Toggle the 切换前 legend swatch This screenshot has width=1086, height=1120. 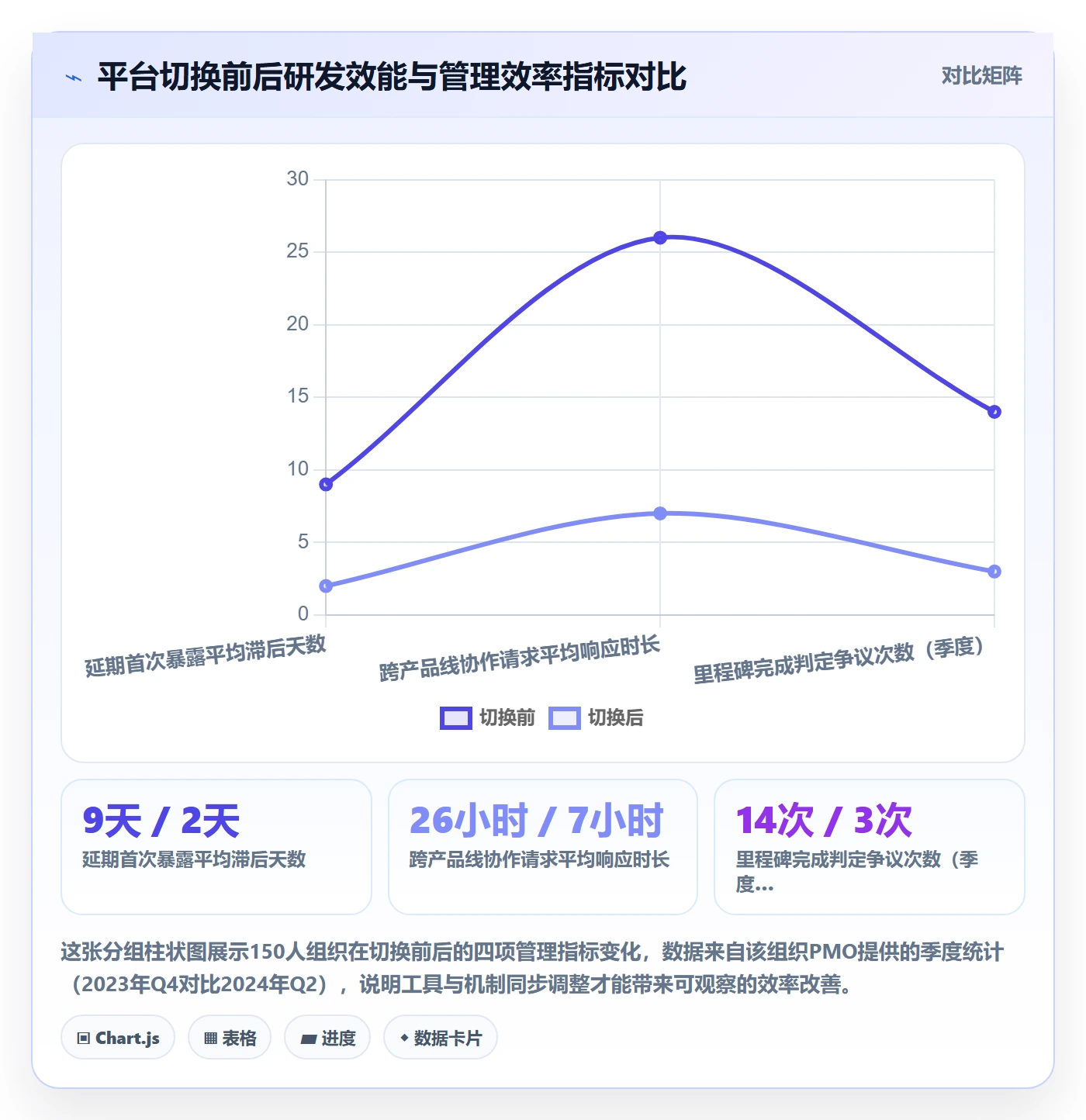coord(455,718)
